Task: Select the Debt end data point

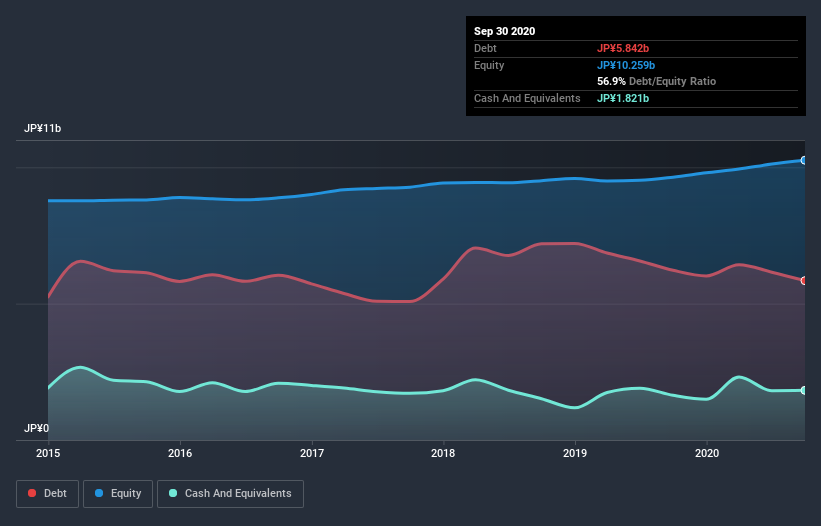Action: (x=804, y=281)
